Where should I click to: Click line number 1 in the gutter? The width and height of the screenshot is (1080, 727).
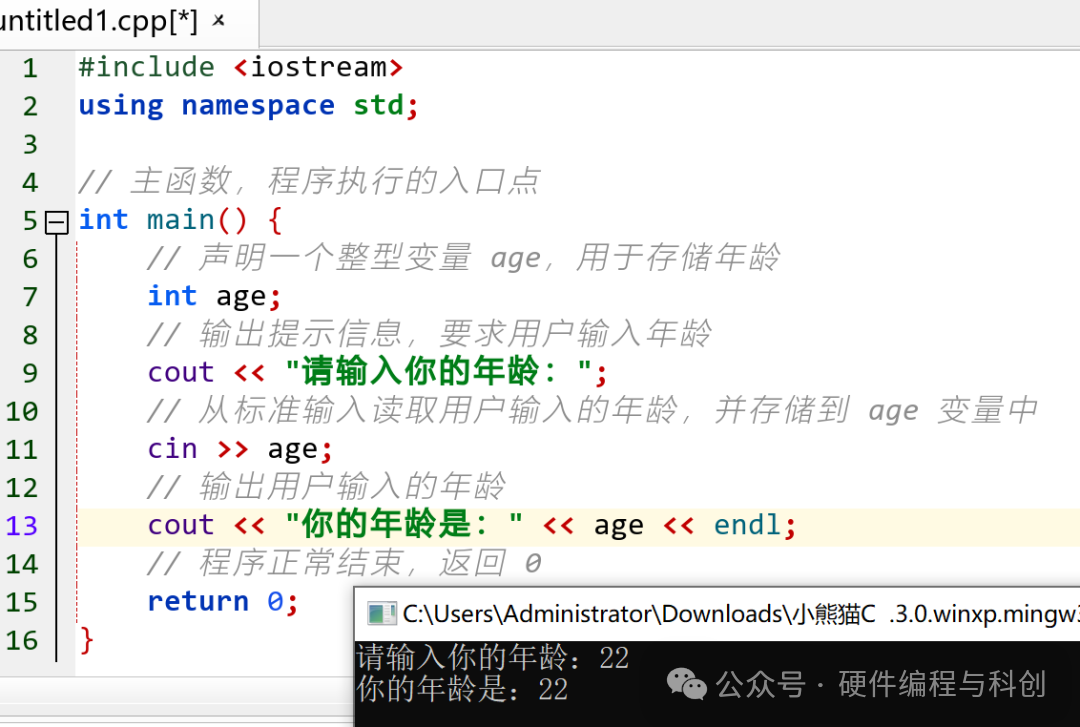[30, 68]
